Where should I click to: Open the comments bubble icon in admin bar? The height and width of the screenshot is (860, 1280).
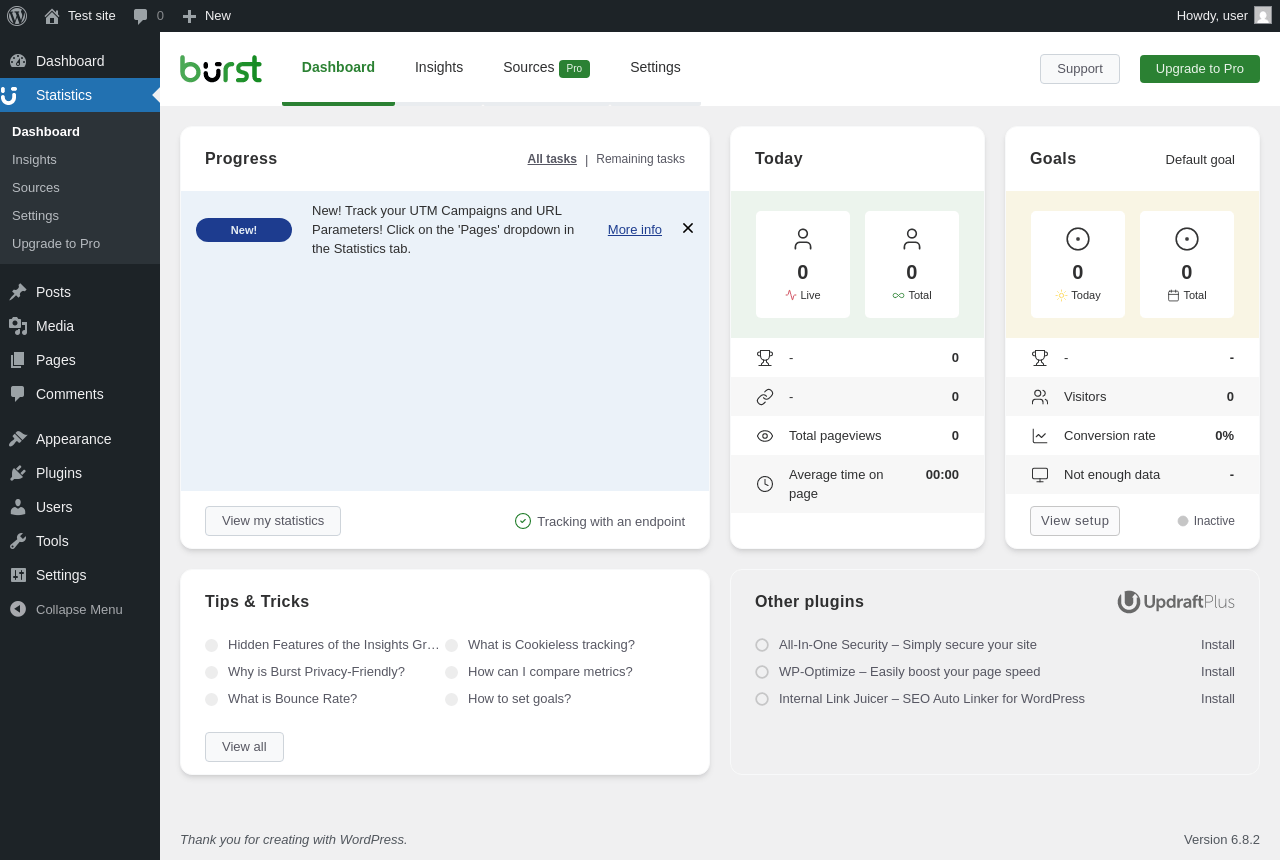[x=141, y=16]
